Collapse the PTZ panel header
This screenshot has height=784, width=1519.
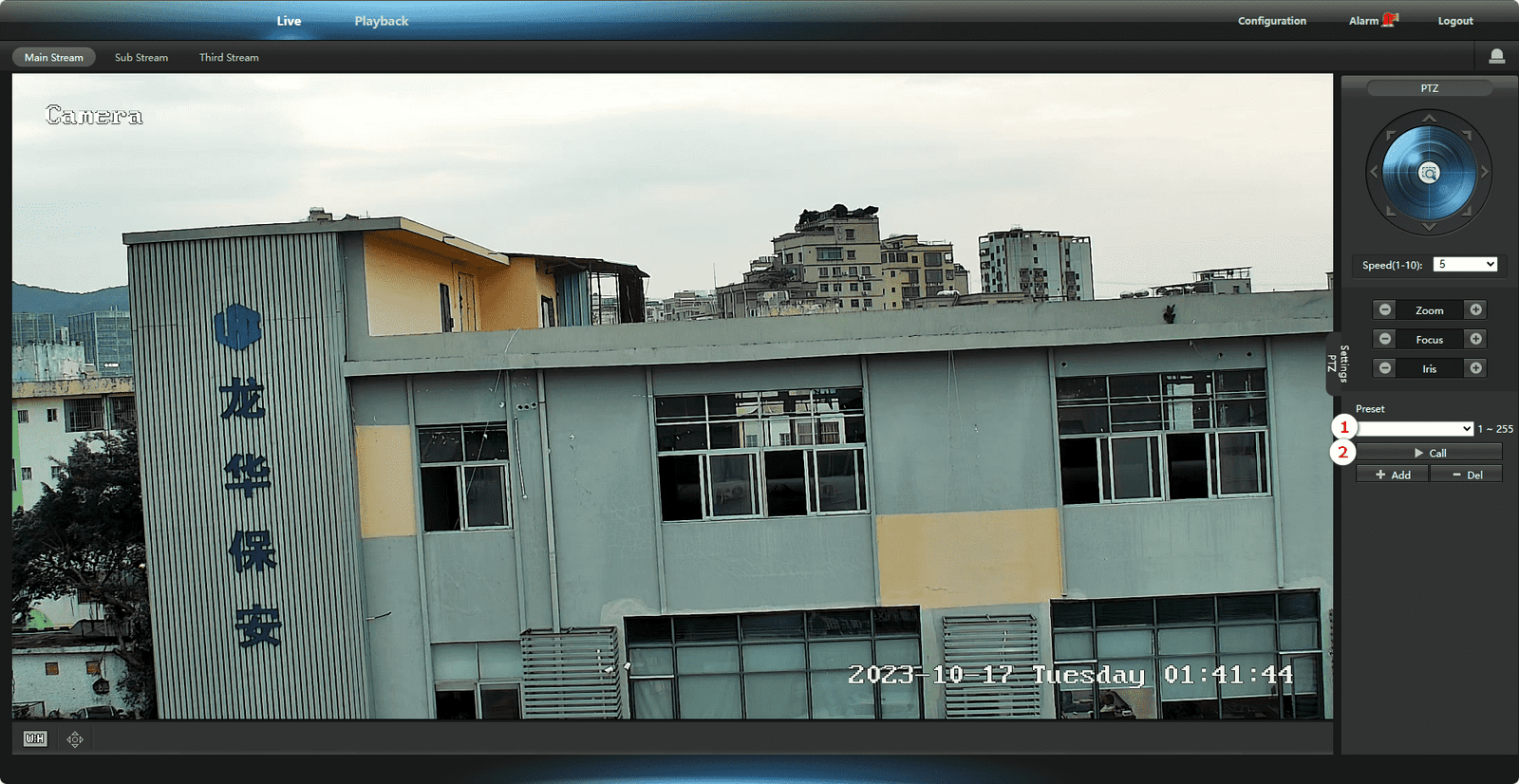pyautogui.click(x=1429, y=88)
